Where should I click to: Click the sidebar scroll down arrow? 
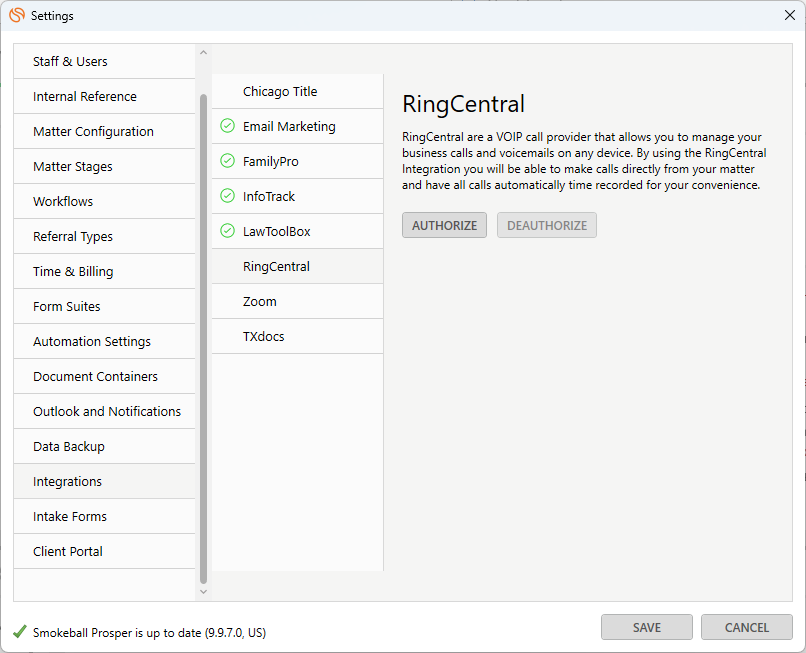(203, 592)
